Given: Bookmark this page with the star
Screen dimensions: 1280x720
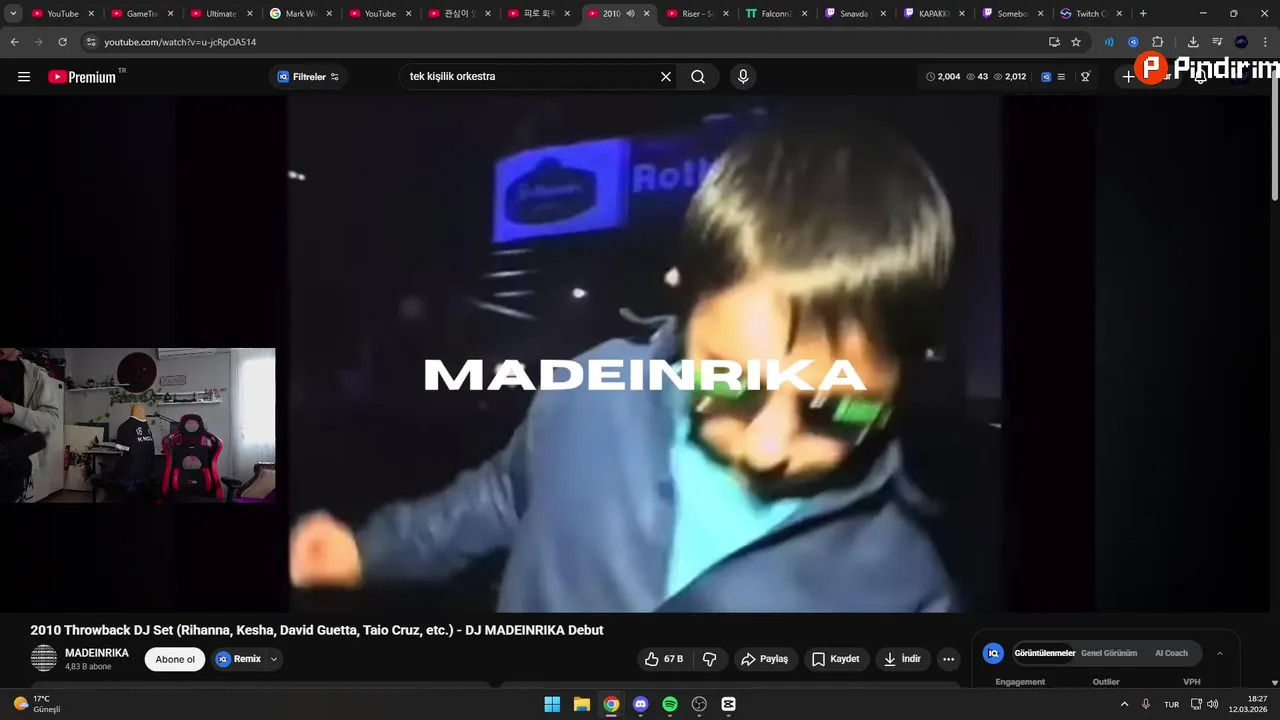Looking at the screenshot, I should 1076,42.
